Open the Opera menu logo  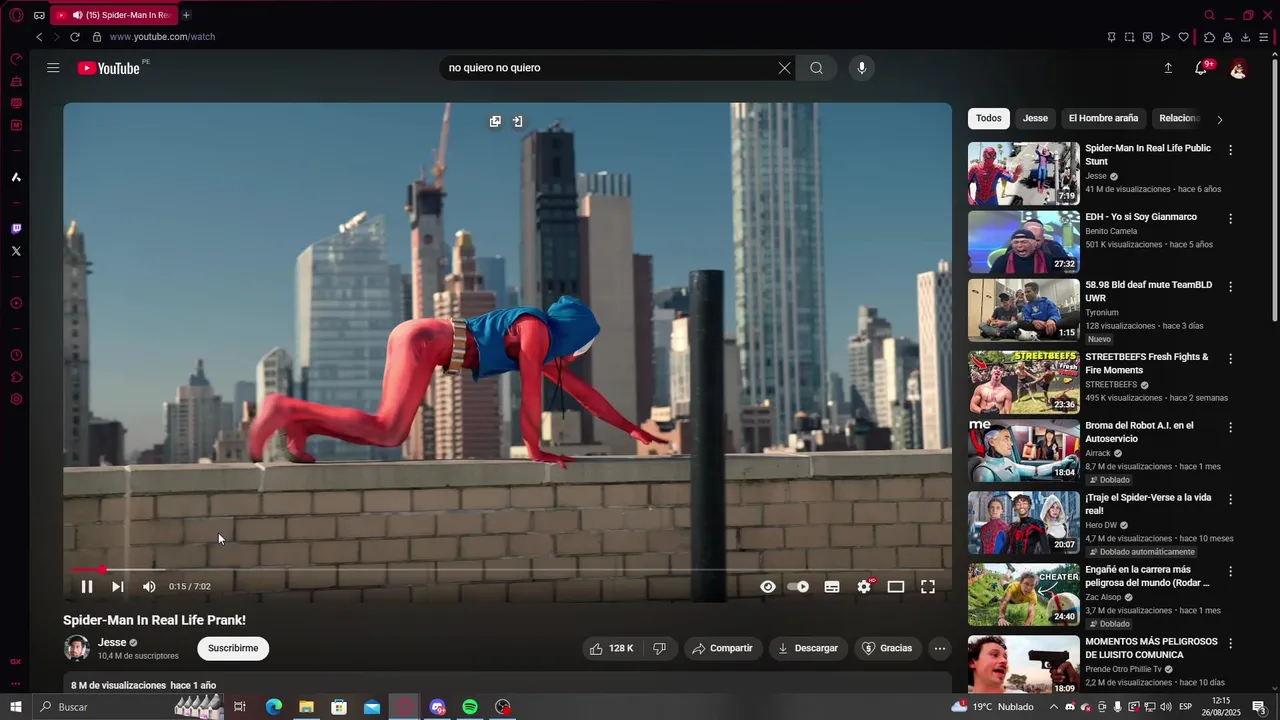click(x=16, y=15)
